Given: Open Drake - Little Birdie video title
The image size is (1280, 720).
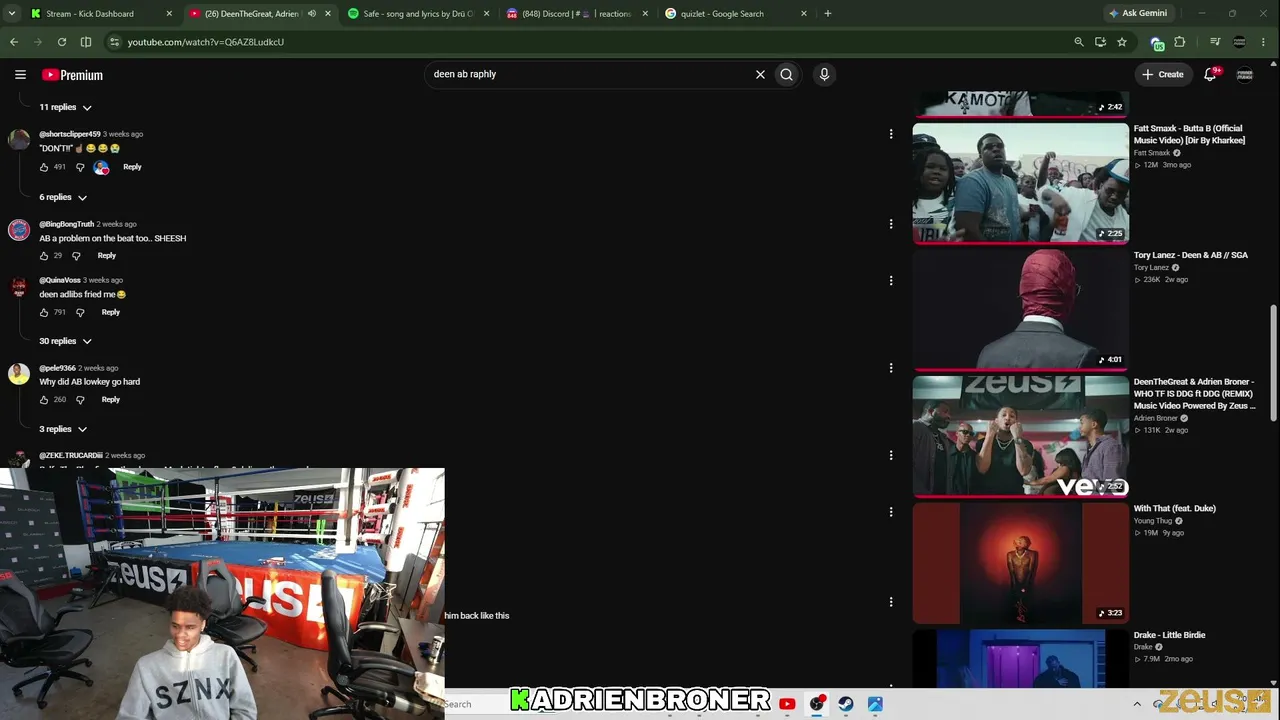Looking at the screenshot, I should (1169, 635).
